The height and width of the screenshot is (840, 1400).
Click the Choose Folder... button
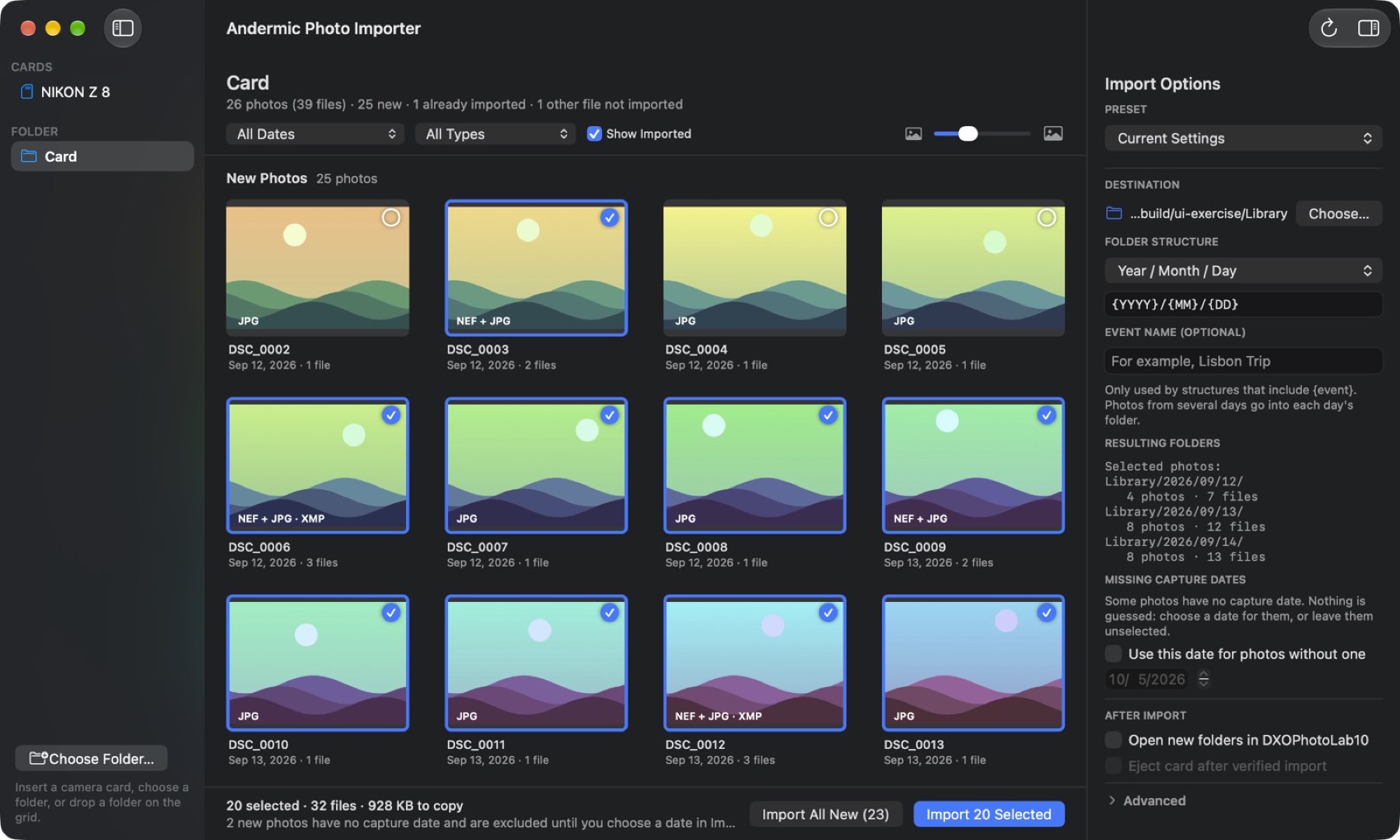tap(92, 758)
